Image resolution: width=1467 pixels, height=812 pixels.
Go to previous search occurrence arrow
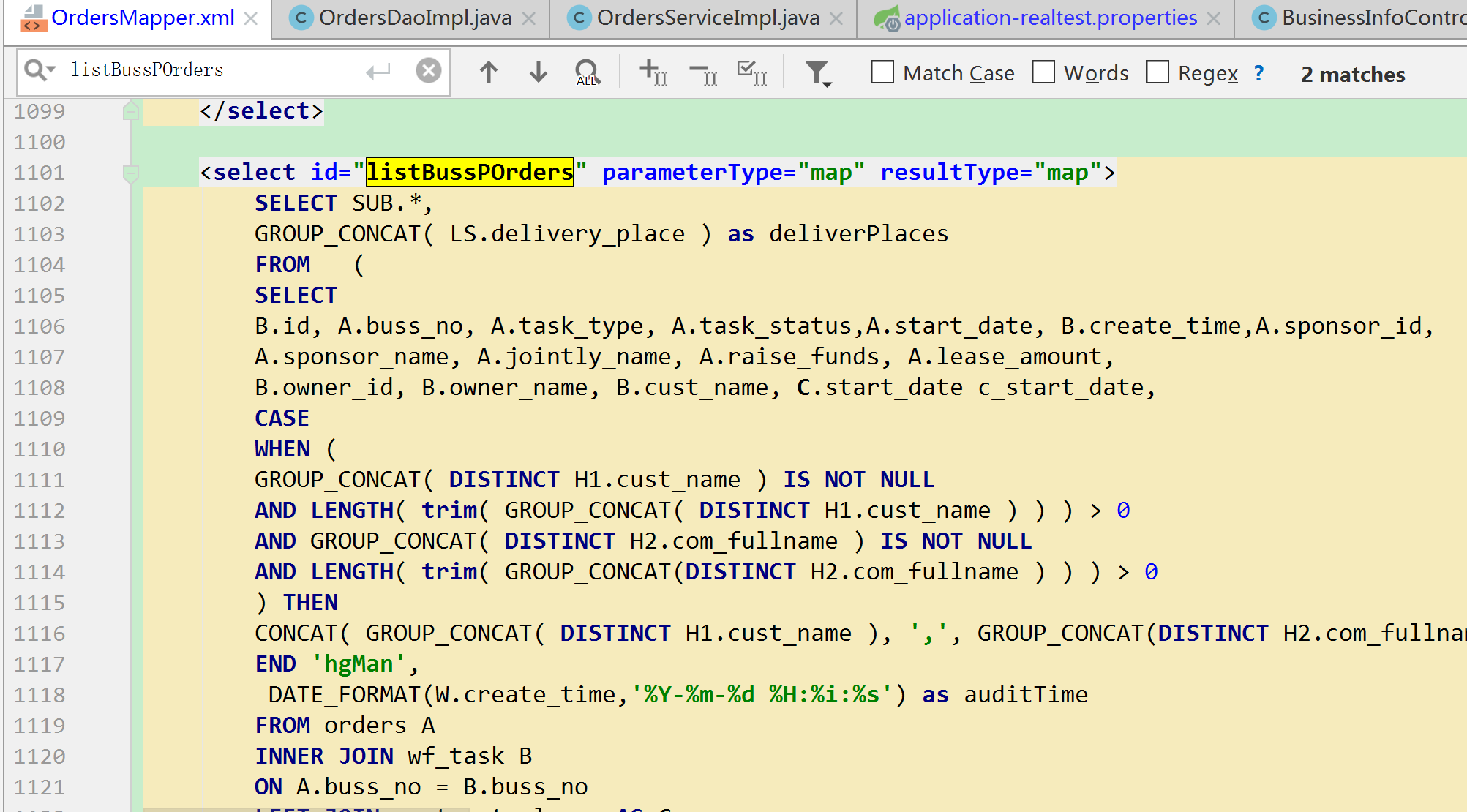point(488,72)
